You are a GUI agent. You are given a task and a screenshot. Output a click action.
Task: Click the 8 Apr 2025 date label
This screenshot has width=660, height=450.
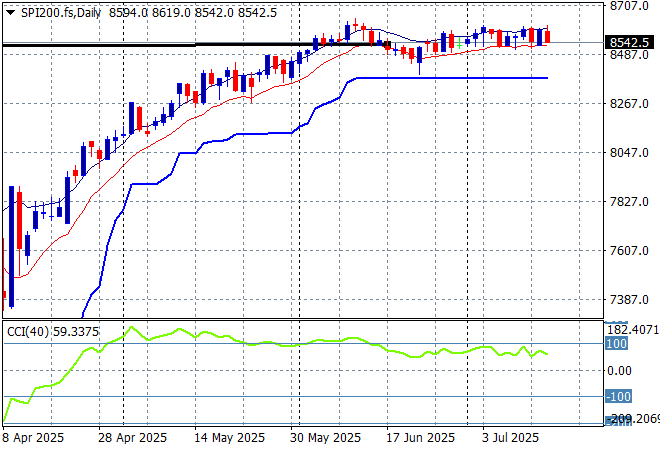point(33,438)
